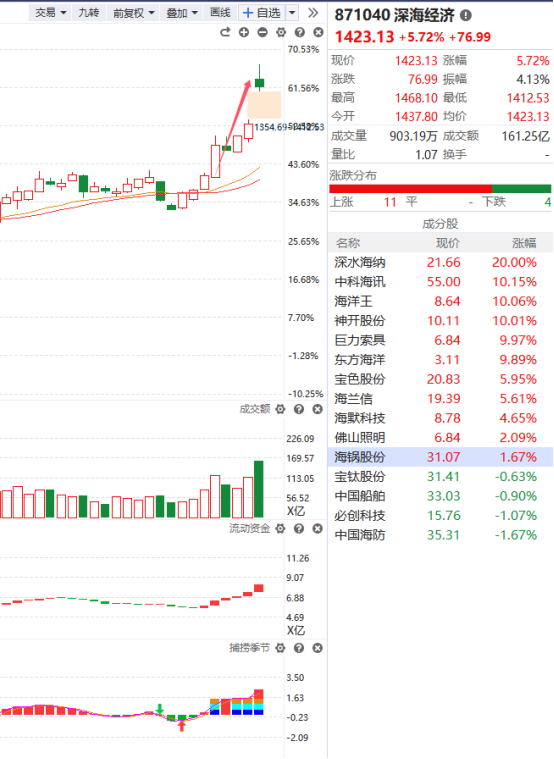Select 宝色股份 stock row
The image size is (554, 759).
point(440,380)
